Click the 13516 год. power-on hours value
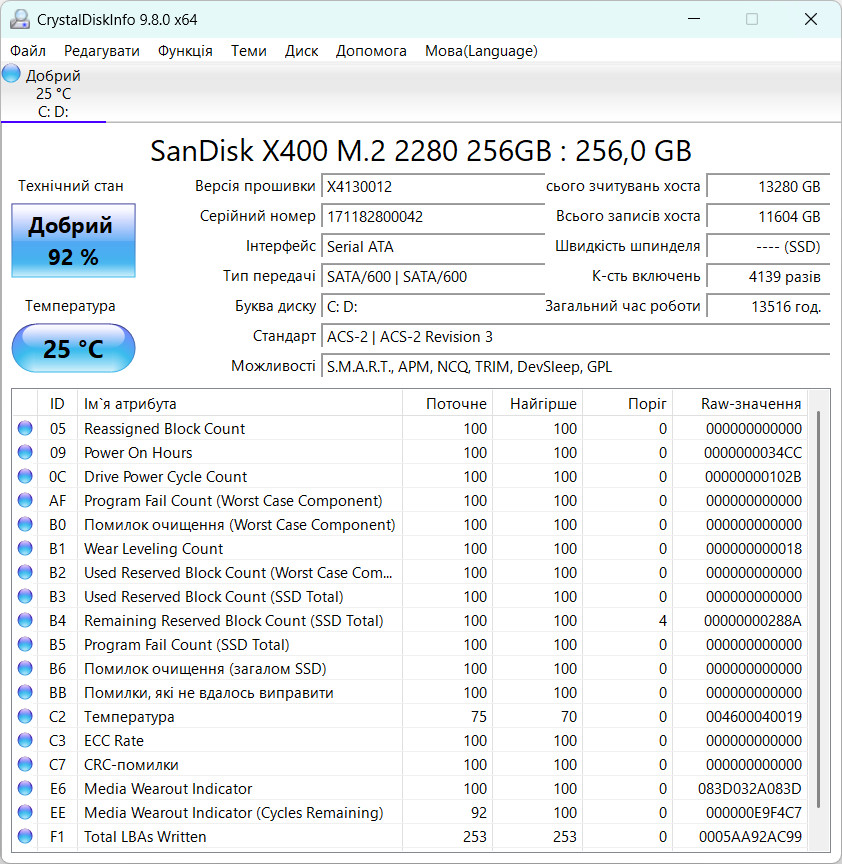This screenshot has width=842, height=864. pyautogui.click(x=768, y=306)
